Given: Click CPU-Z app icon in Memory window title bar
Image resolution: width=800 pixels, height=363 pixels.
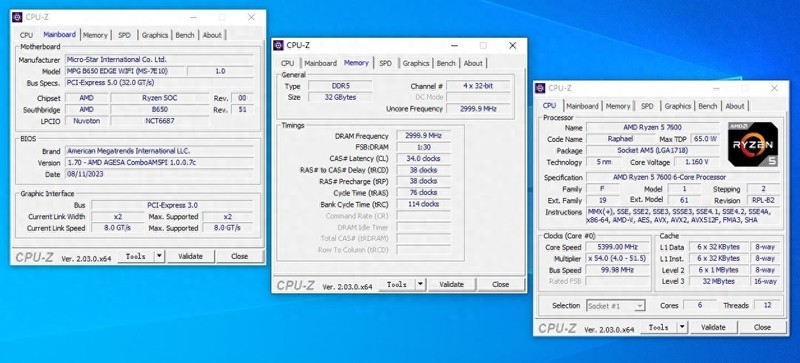Looking at the screenshot, I should [278, 45].
